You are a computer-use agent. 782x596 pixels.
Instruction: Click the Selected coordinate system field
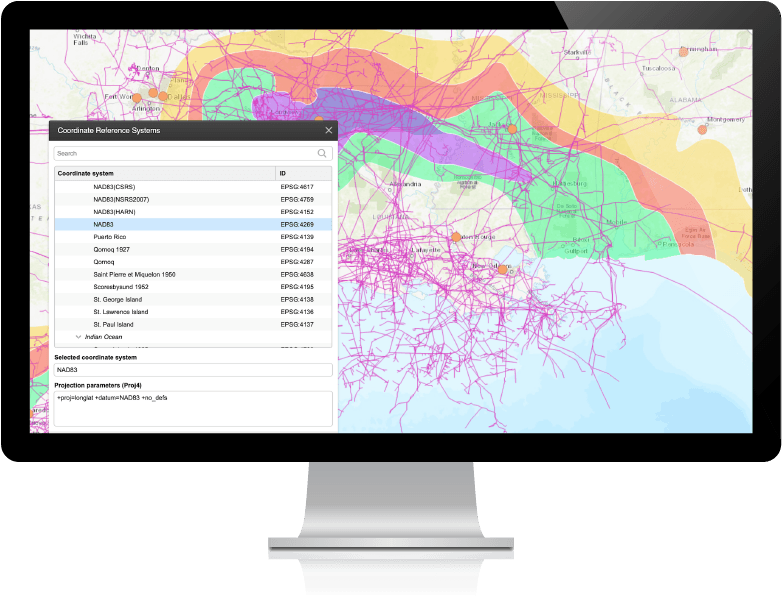tap(192, 370)
